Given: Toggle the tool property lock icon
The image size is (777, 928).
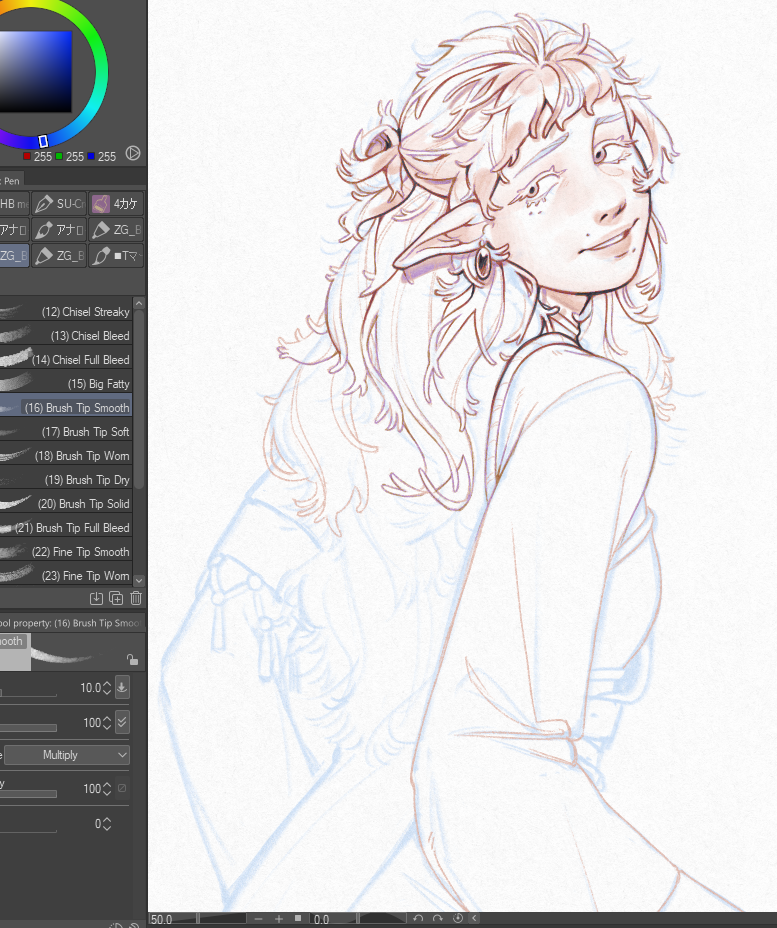Looking at the screenshot, I should tap(132, 659).
